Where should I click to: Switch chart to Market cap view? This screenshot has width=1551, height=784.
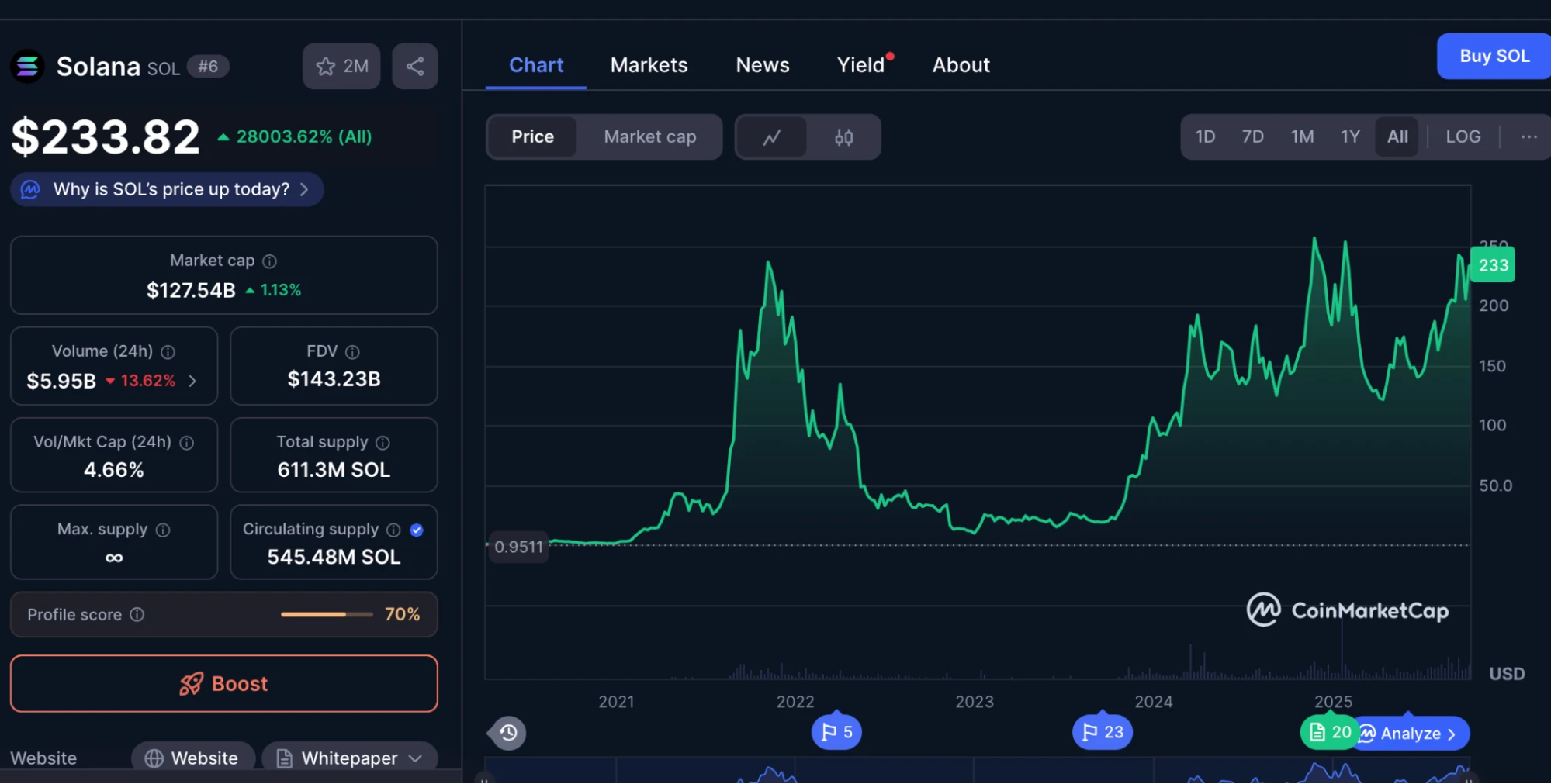649,137
